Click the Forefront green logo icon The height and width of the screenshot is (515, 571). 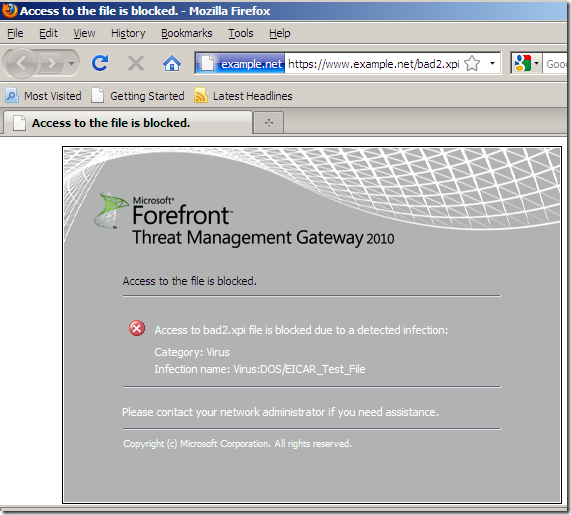(111, 210)
